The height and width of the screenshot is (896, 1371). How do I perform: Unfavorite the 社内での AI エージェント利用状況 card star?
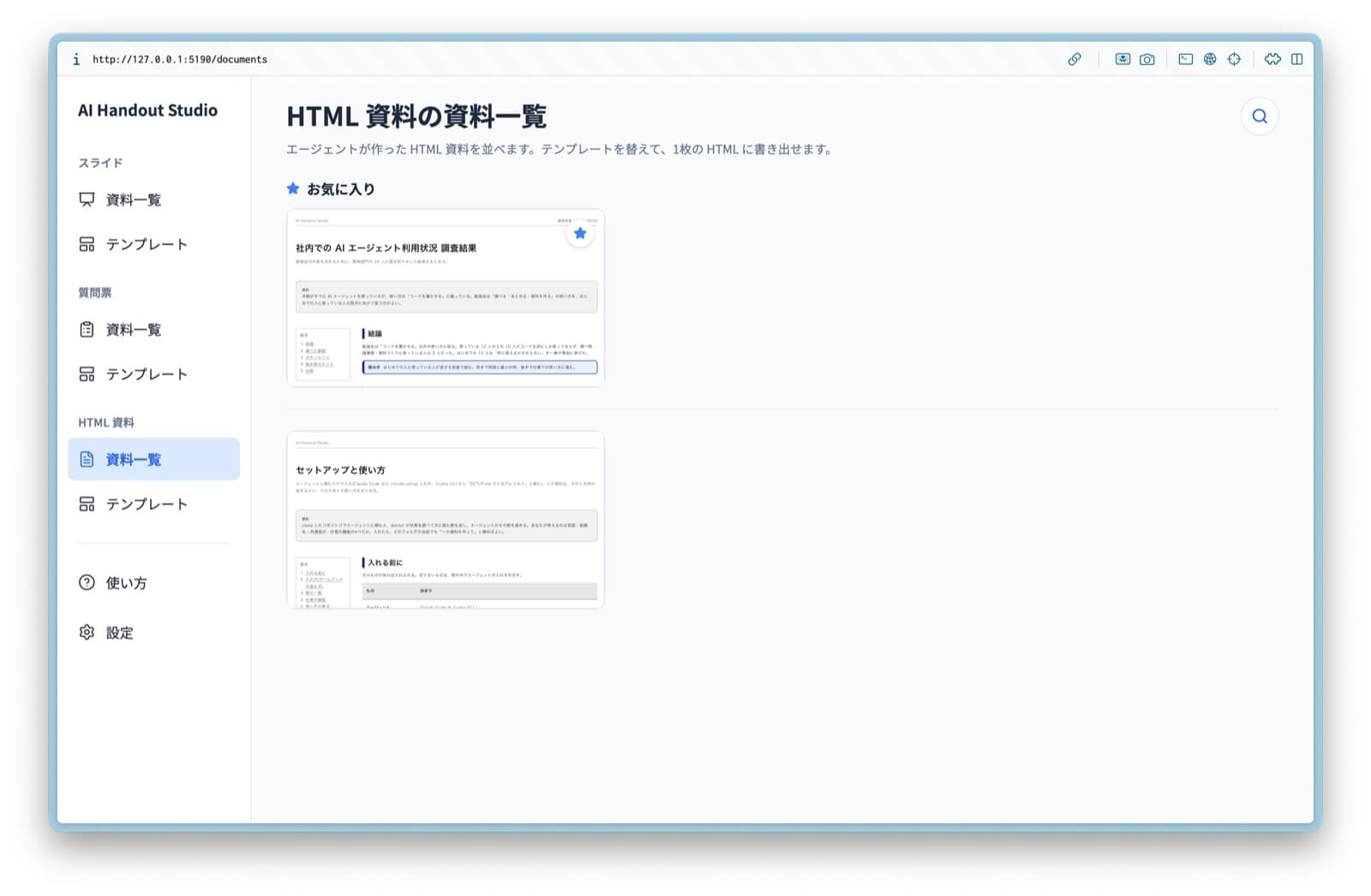580,233
